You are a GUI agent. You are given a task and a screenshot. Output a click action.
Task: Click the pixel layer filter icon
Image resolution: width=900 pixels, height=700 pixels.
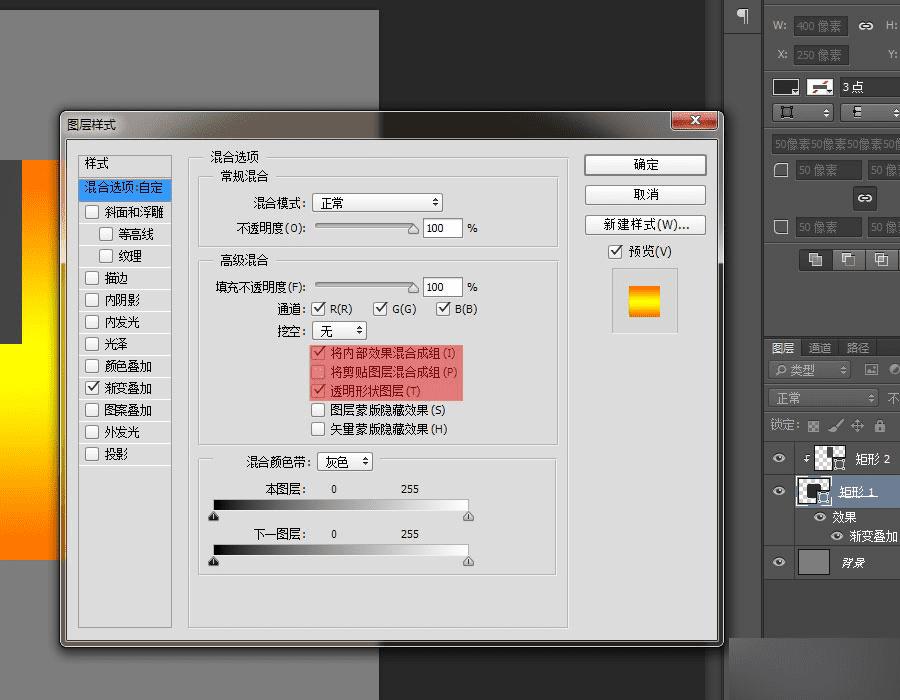click(x=871, y=370)
